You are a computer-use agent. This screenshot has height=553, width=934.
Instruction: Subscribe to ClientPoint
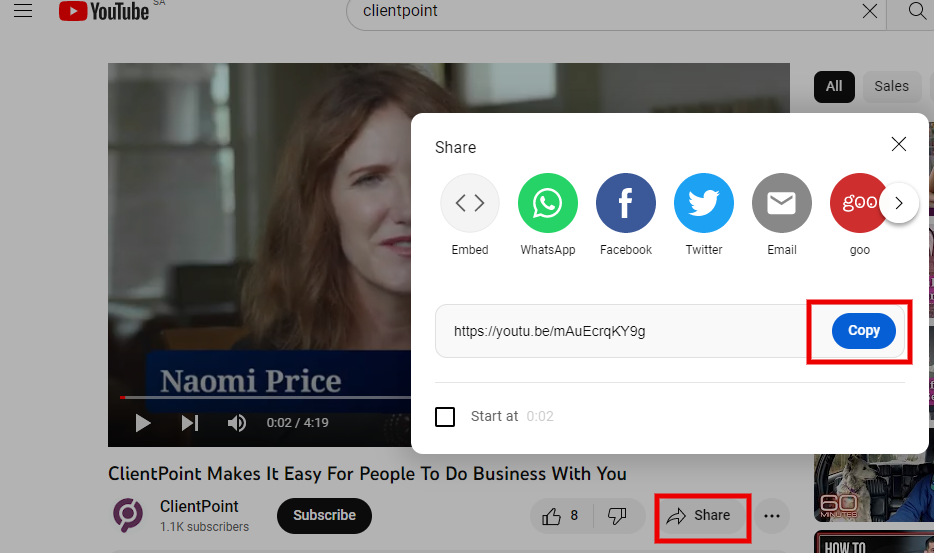tap(324, 515)
